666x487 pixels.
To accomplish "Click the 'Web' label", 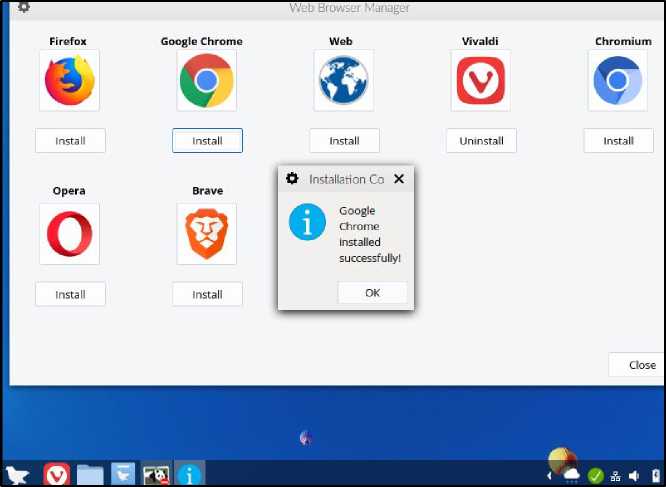I will click(x=341, y=41).
